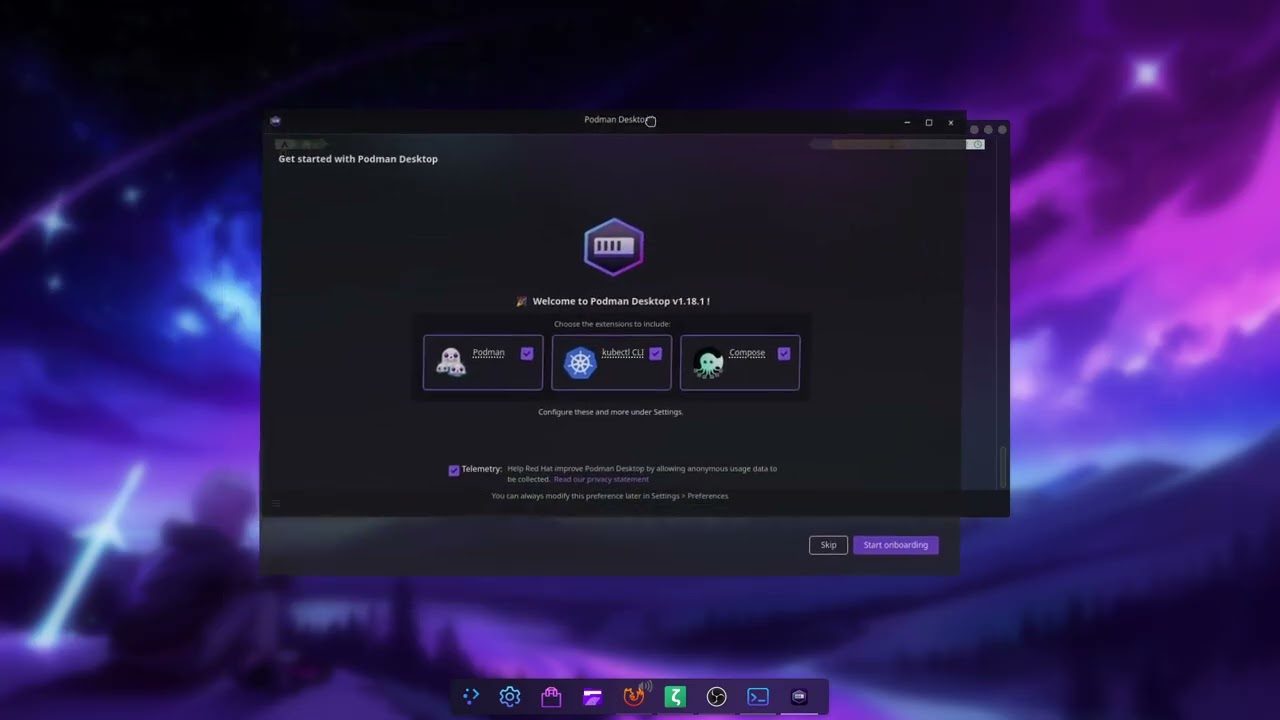Click the Compose extension label
The image size is (1280, 720).
747,352
